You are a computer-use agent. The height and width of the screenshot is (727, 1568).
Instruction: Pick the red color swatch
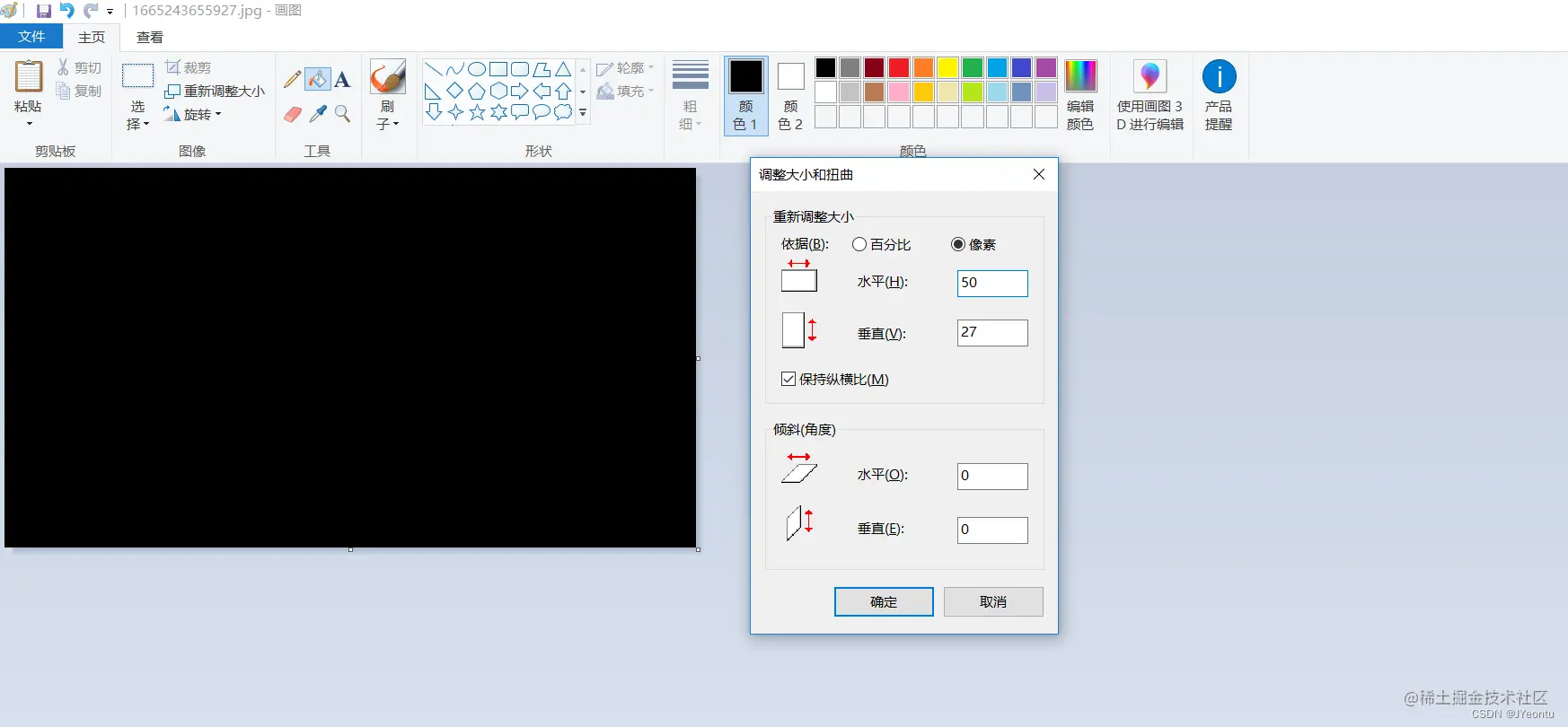coord(899,67)
